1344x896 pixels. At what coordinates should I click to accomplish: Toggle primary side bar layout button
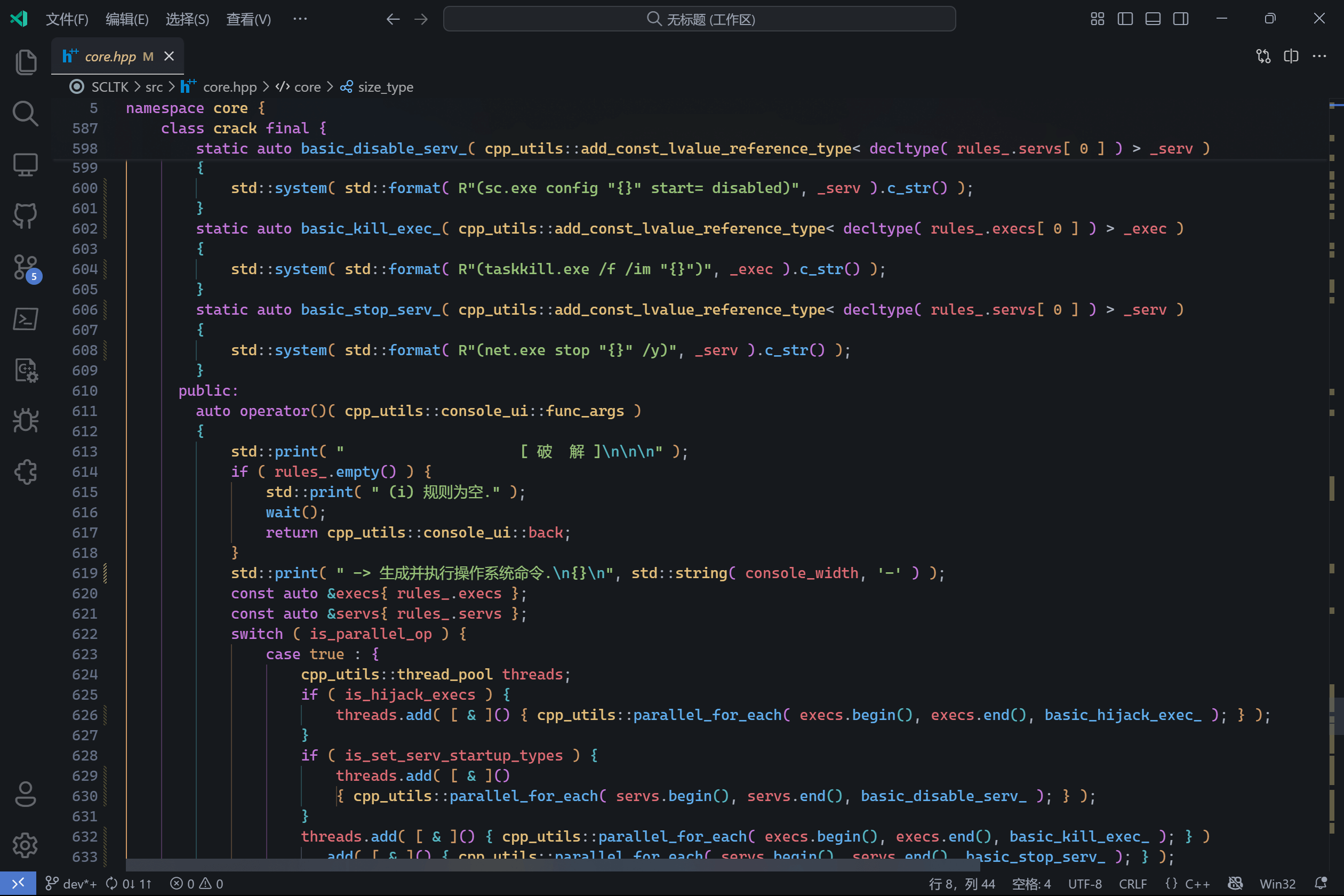(1125, 19)
